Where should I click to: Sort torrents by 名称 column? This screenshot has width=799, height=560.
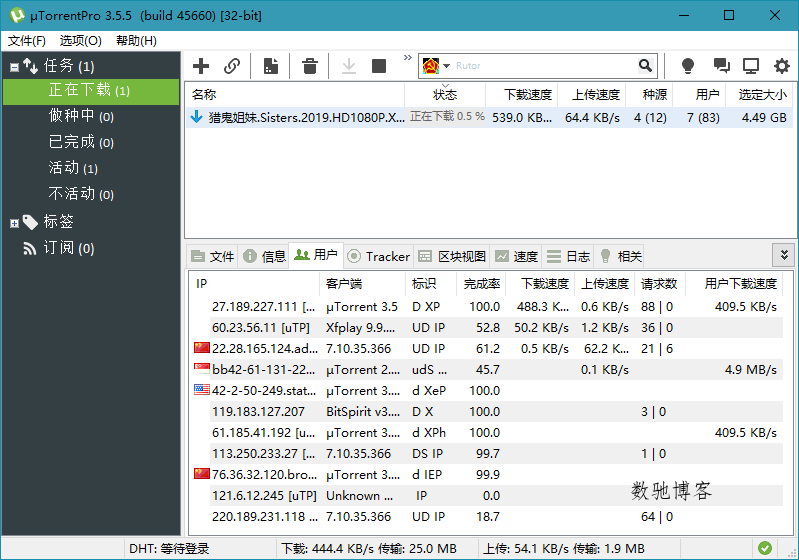[295, 95]
